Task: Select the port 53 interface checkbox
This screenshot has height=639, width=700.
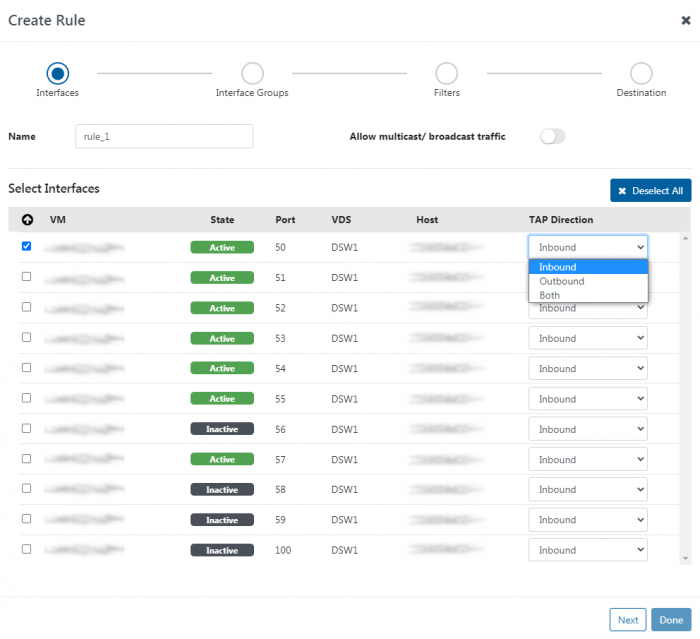Action: [26, 337]
